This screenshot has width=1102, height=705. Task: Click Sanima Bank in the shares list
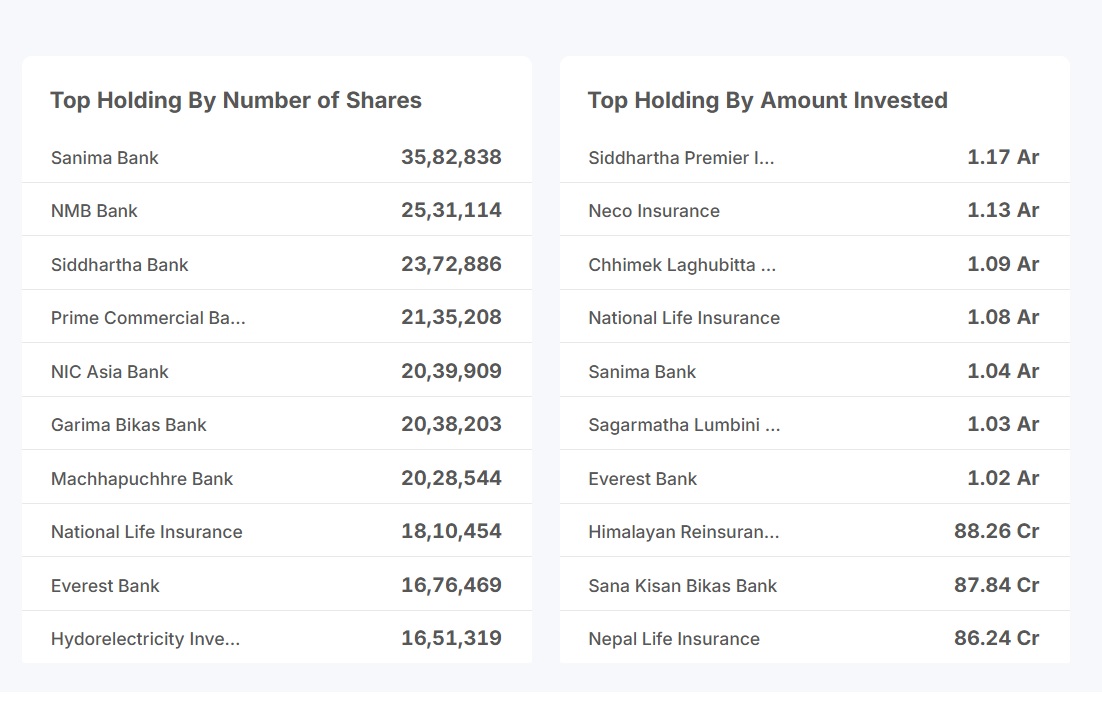[105, 158]
